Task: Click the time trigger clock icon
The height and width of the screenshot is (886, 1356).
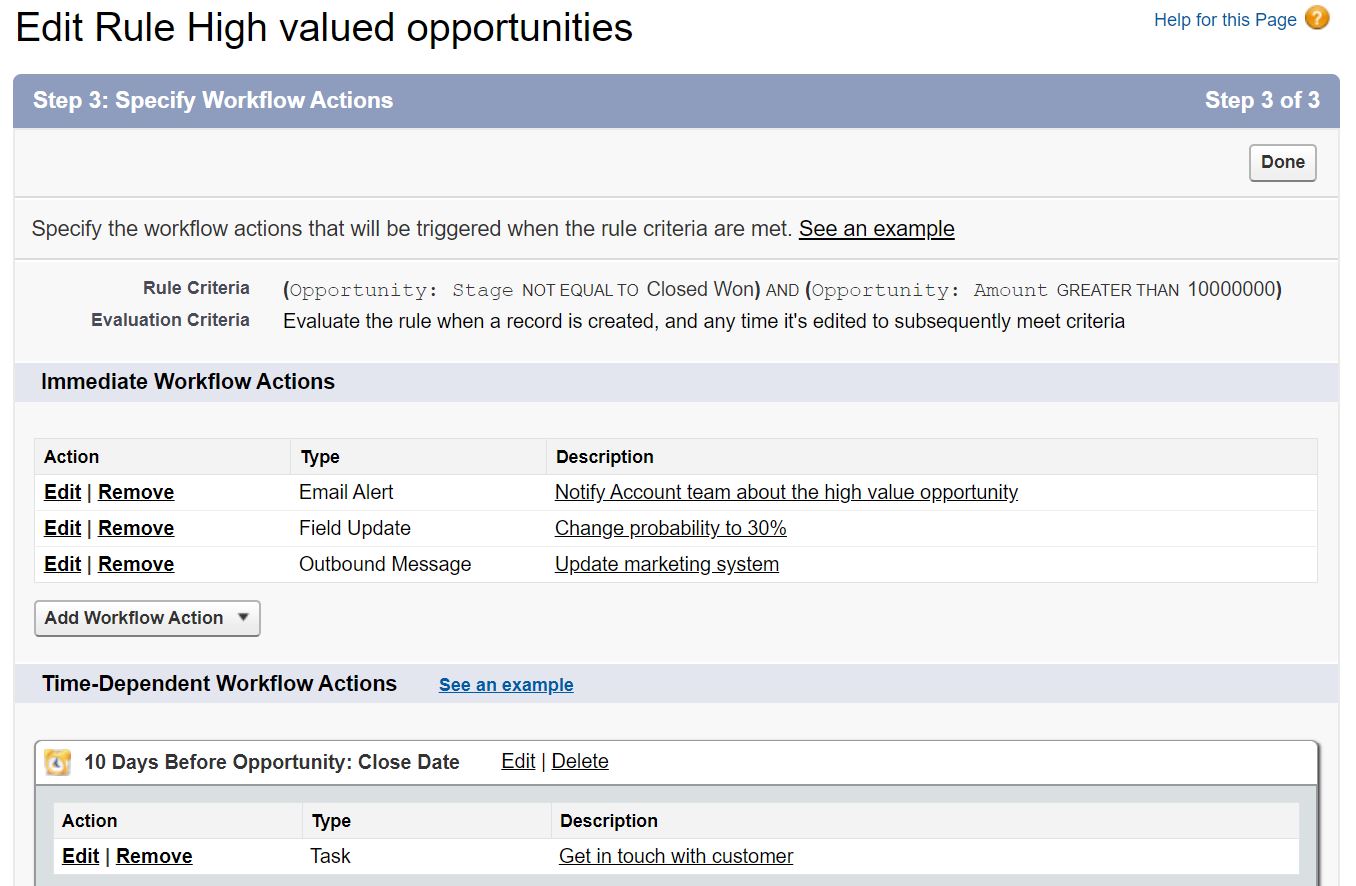Action: pos(58,763)
